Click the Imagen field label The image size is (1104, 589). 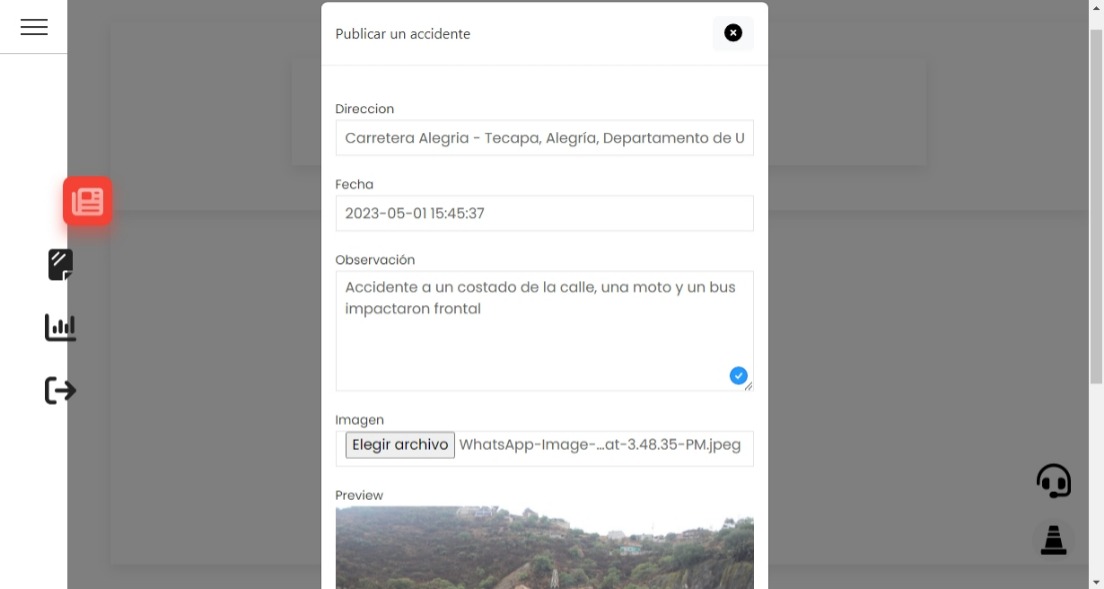click(359, 419)
